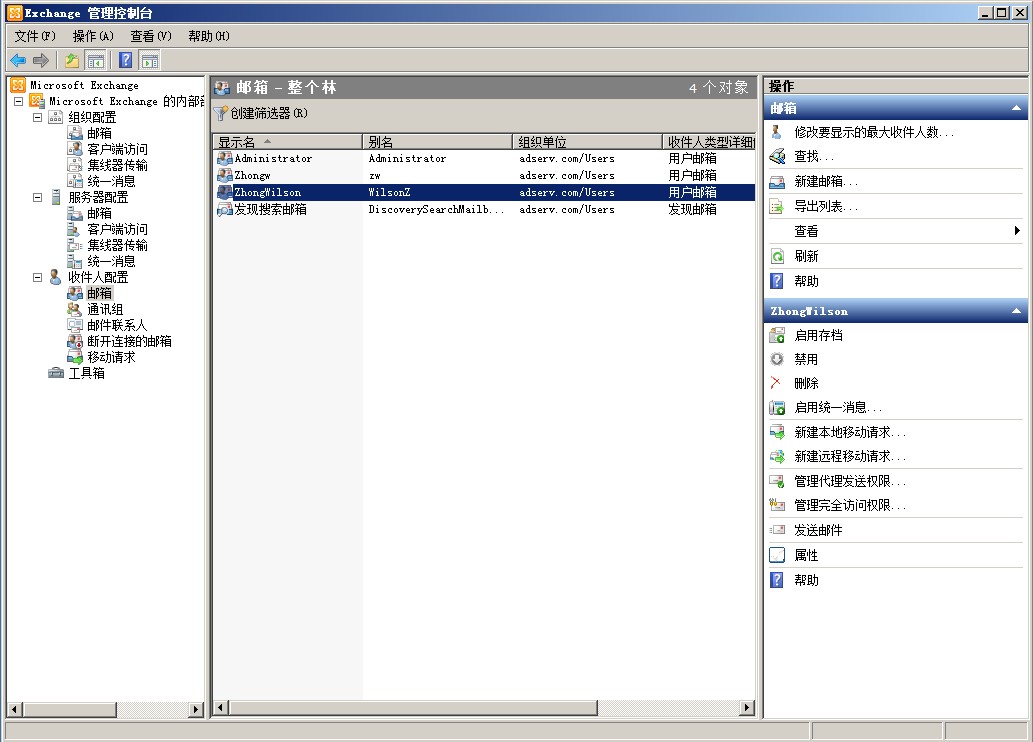Sort by the 显示名 column header

[288, 142]
